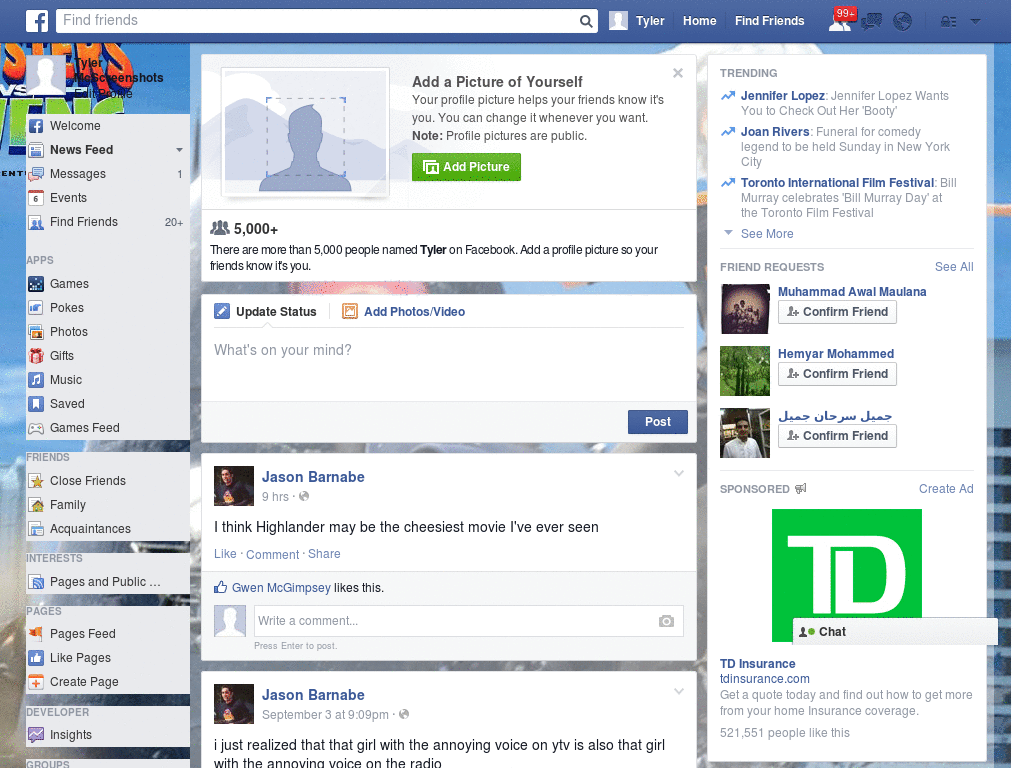Open options chevron on Highlander post

coord(679,473)
